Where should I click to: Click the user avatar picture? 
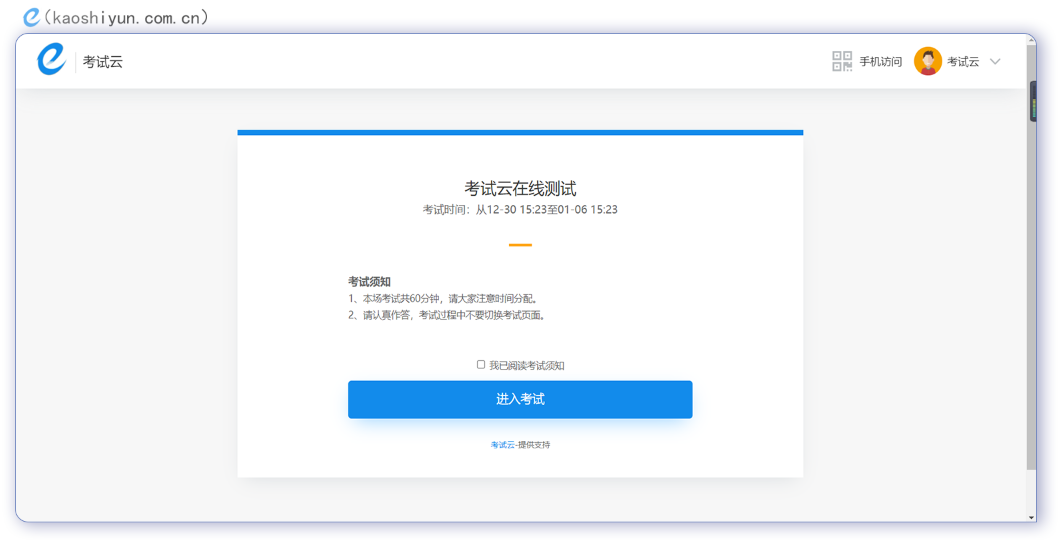(927, 61)
